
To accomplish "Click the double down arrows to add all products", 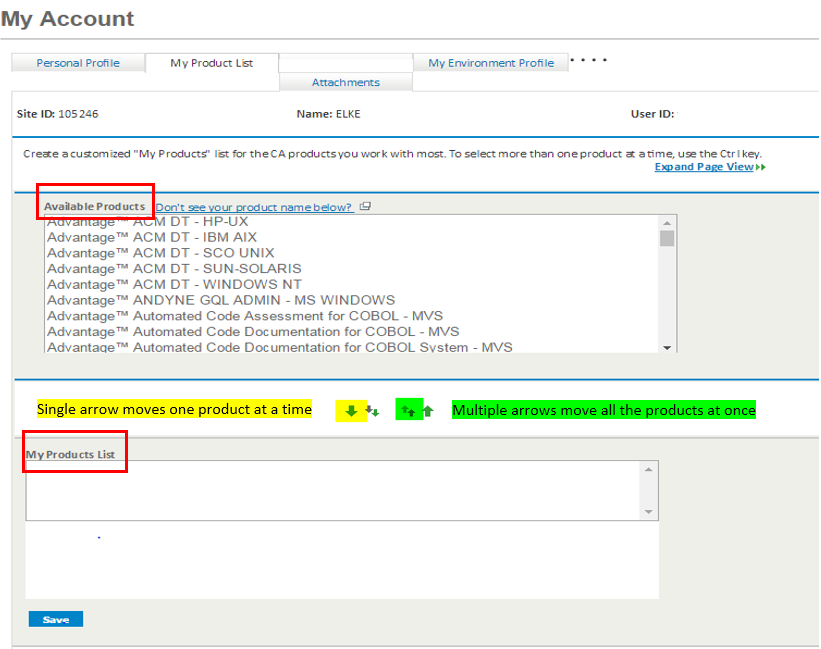I will [x=372, y=411].
